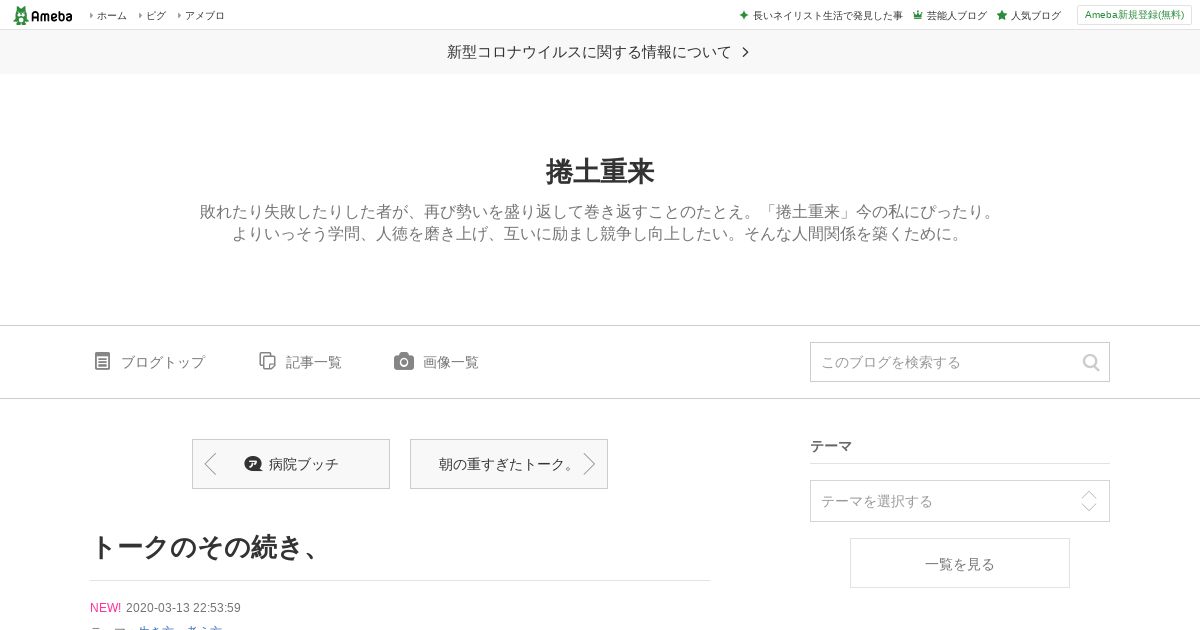Click the article title トークのその続き、

coord(207,547)
